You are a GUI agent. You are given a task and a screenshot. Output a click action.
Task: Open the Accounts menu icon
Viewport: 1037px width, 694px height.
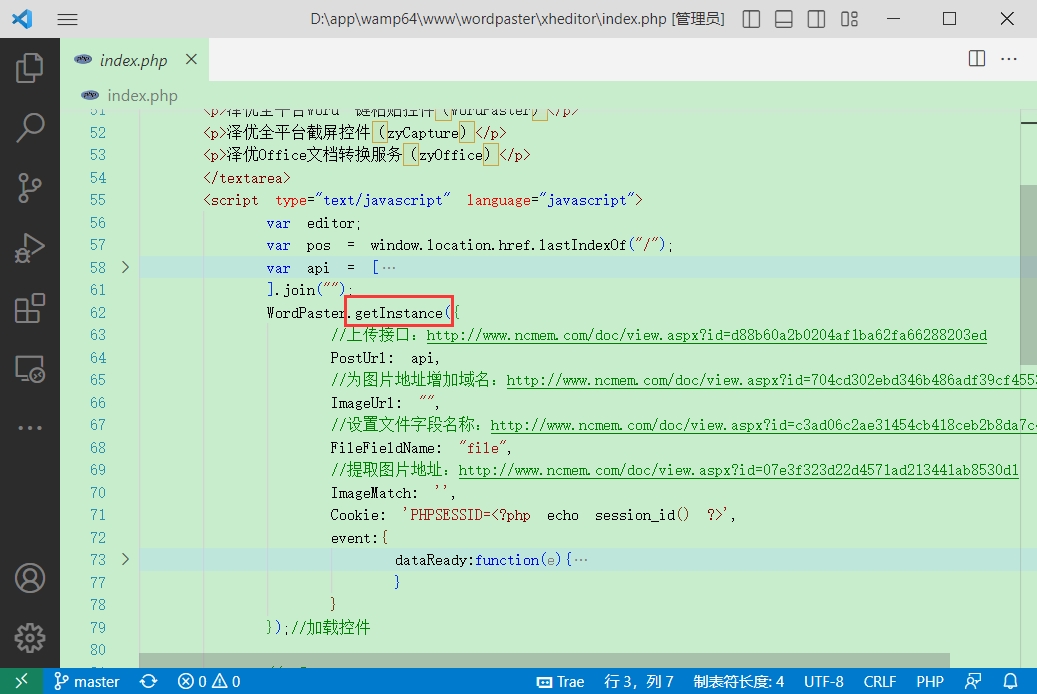pyautogui.click(x=30, y=578)
